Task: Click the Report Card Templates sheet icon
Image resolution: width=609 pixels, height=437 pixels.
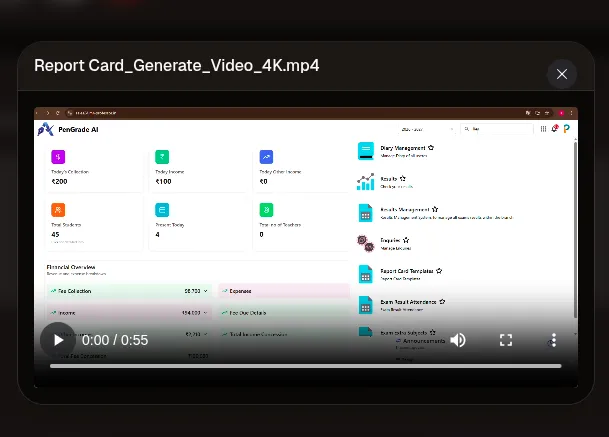Action: click(x=365, y=274)
